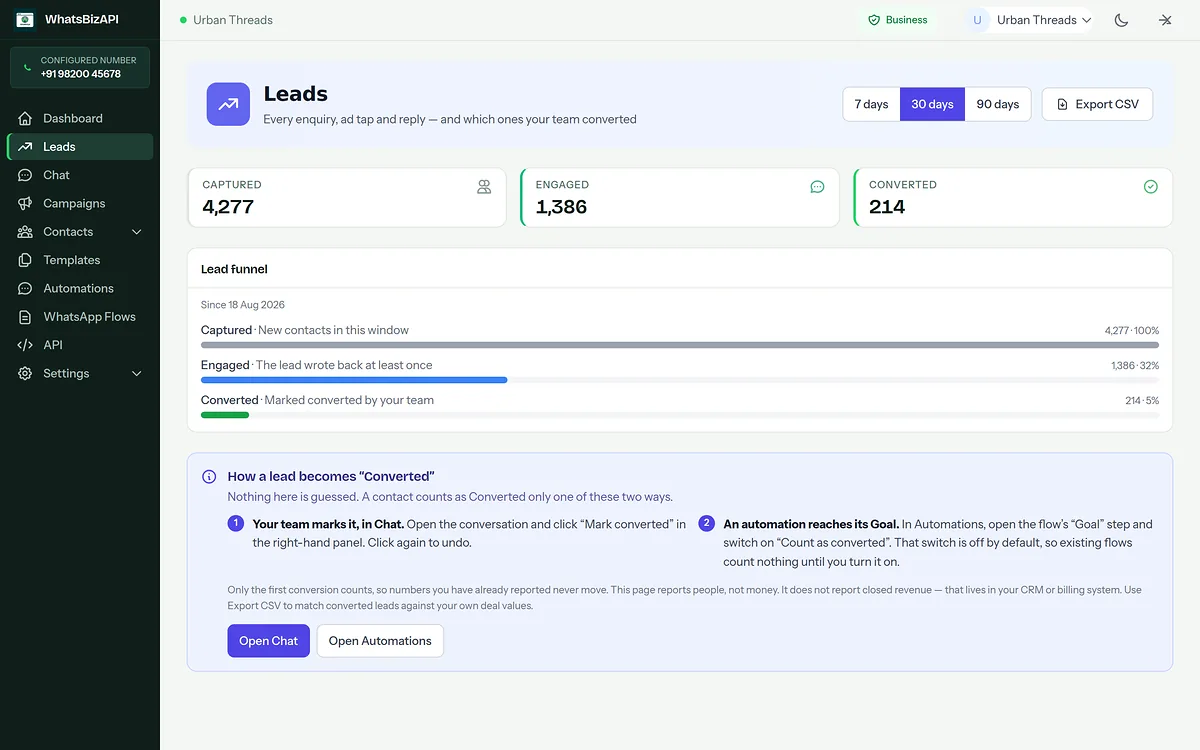
Task: Select the 7 days range
Action: click(871, 104)
